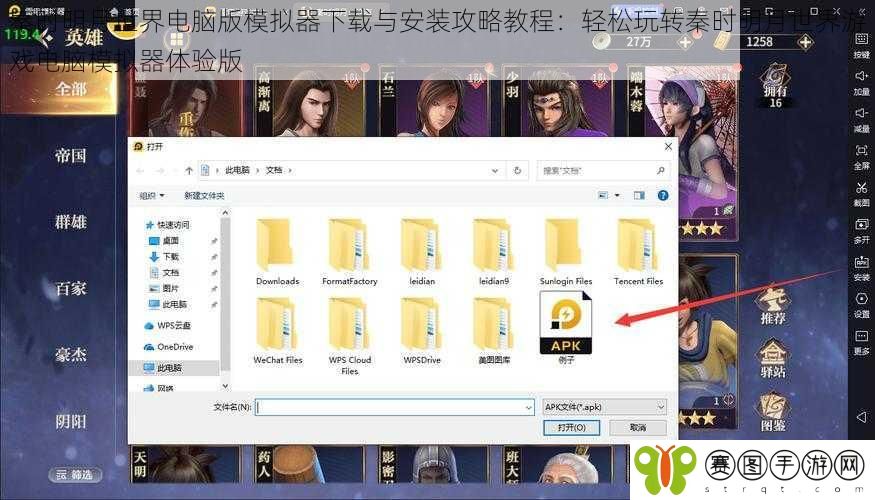Click the Android back triangle in sidebar

[862, 417]
